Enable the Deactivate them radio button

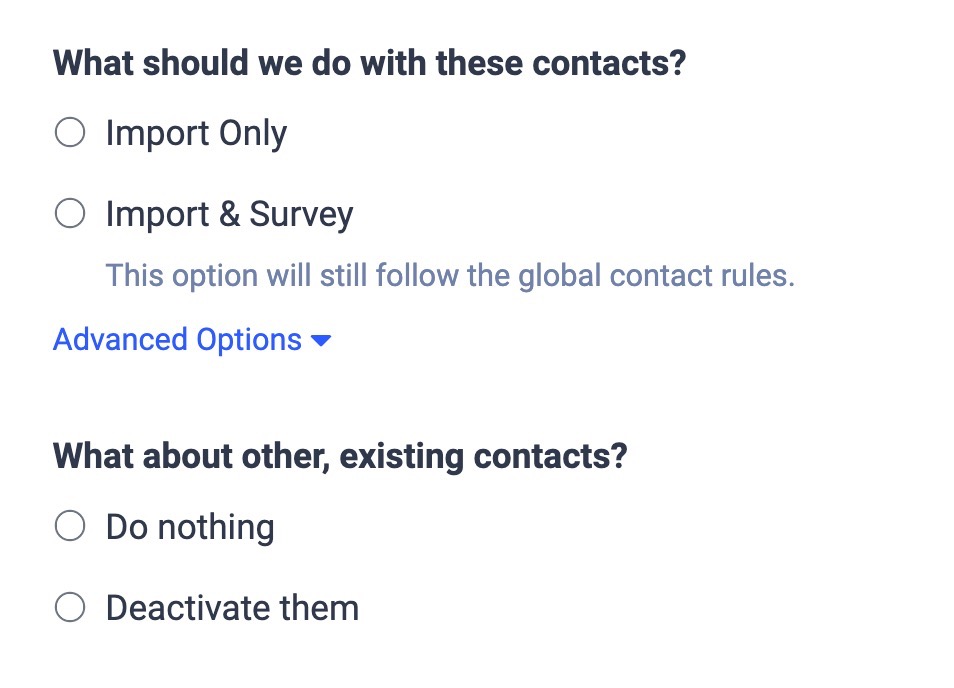click(x=70, y=607)
